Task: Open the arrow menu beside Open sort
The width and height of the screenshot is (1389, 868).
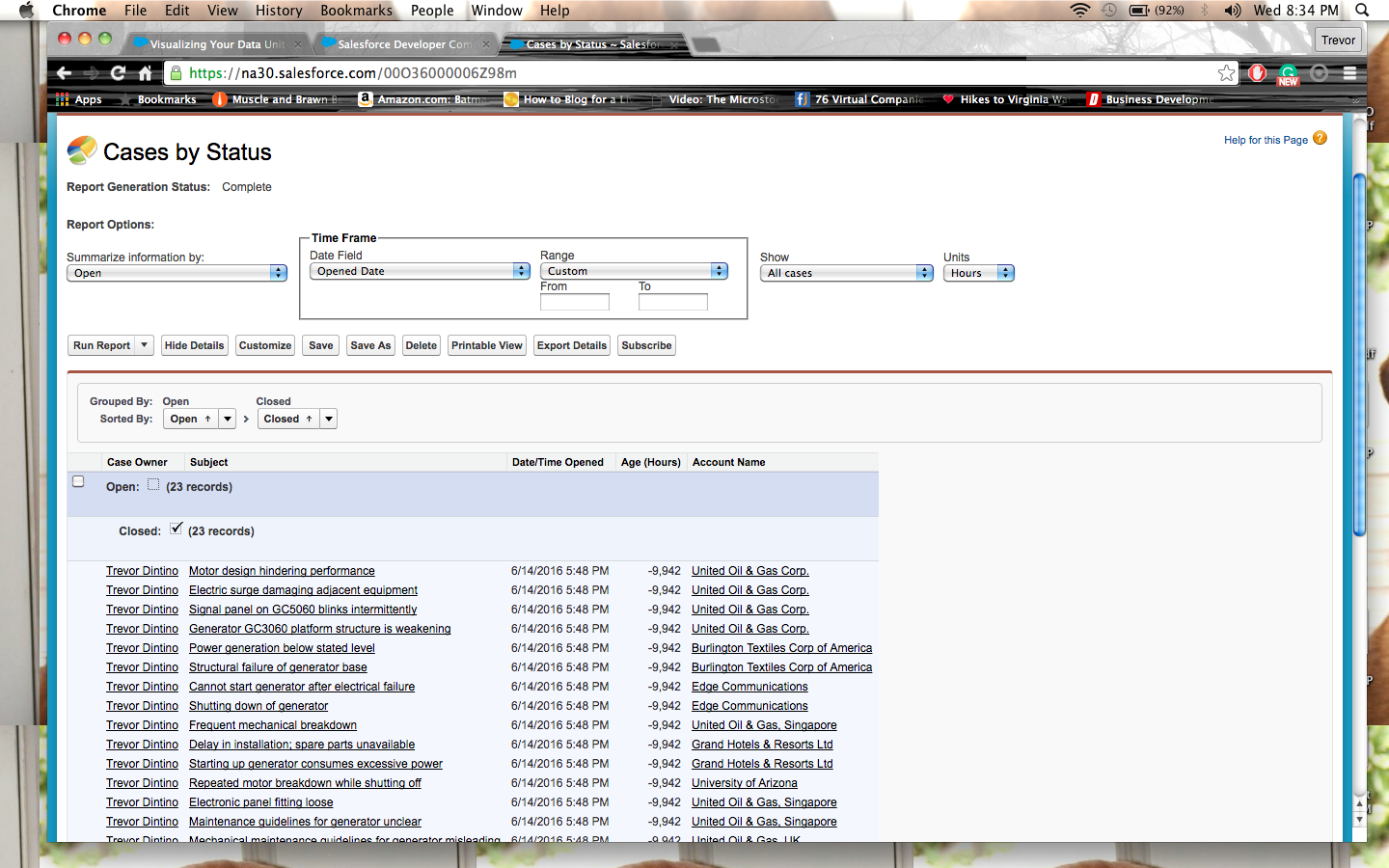Action: [228, 419]
